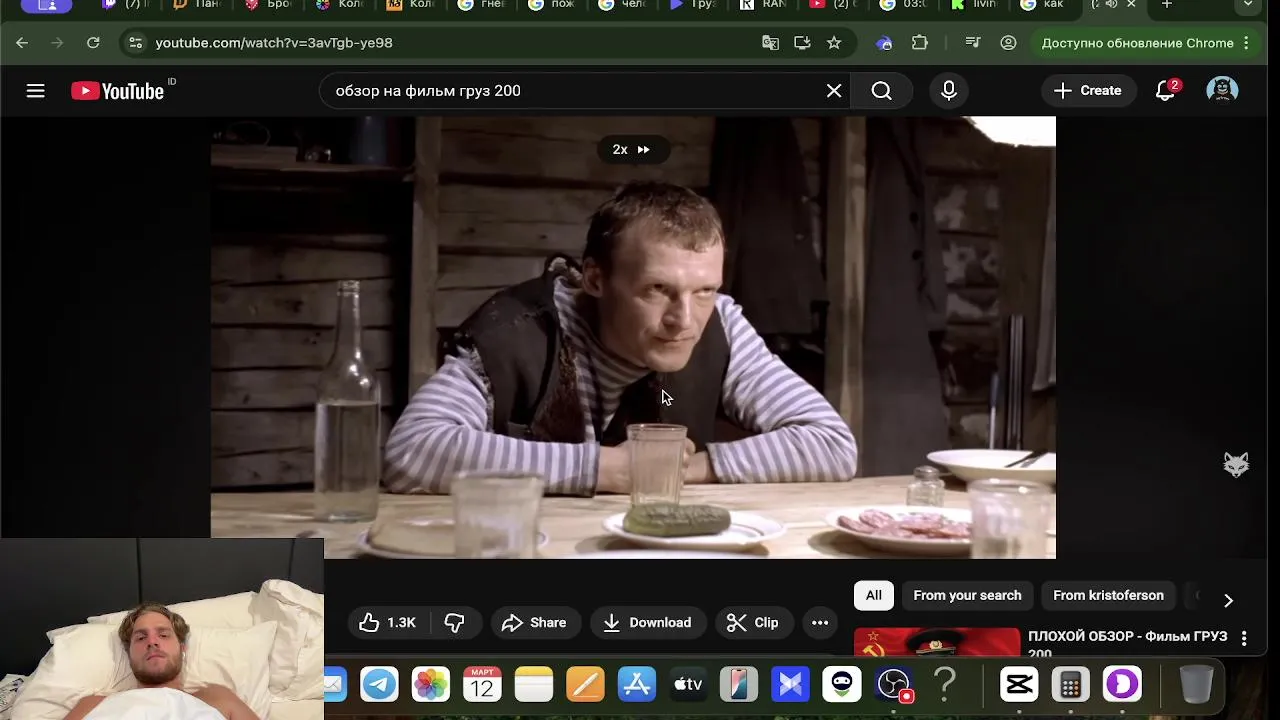Select the 'From your search' chip
This screenshot has height=720, width=1280.
click(x=967, y=596)
